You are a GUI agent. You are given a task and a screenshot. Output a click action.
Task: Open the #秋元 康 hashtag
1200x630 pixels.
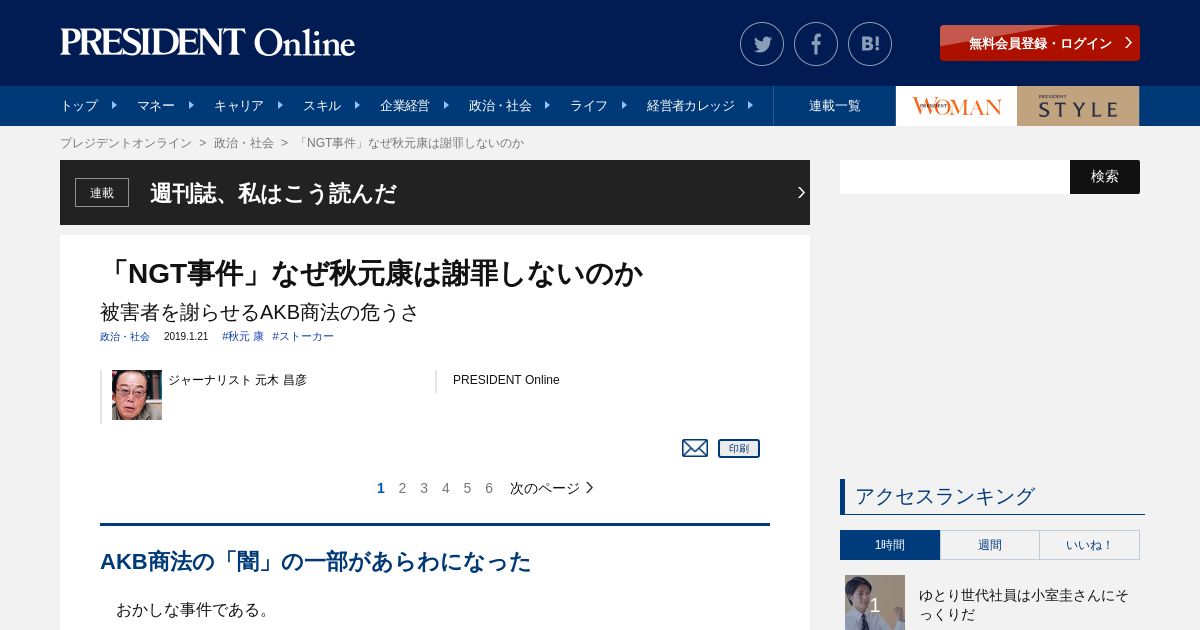pos(243,337)
